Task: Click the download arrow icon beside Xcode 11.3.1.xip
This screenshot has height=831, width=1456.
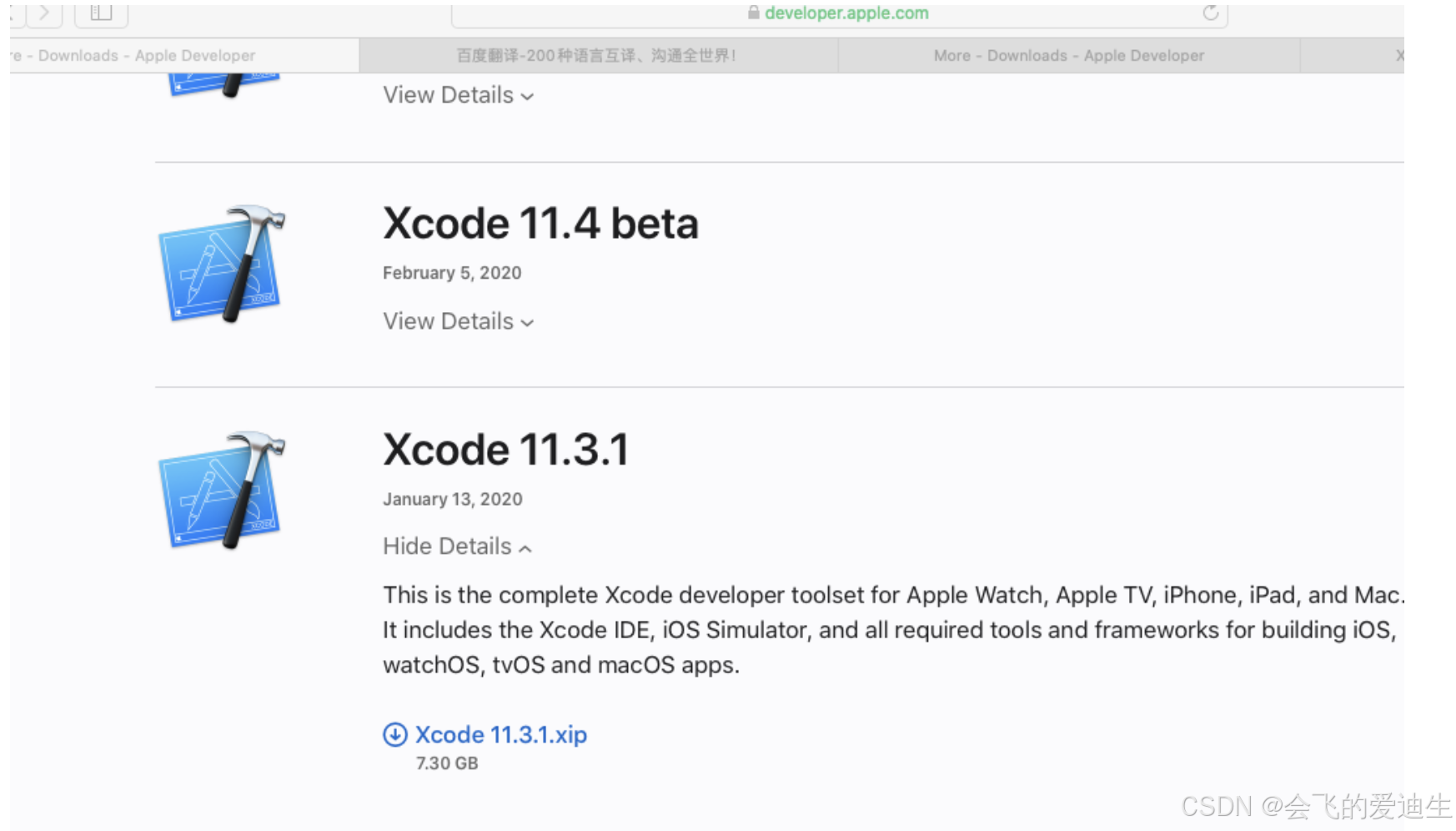Action: [x=394, y=734]
